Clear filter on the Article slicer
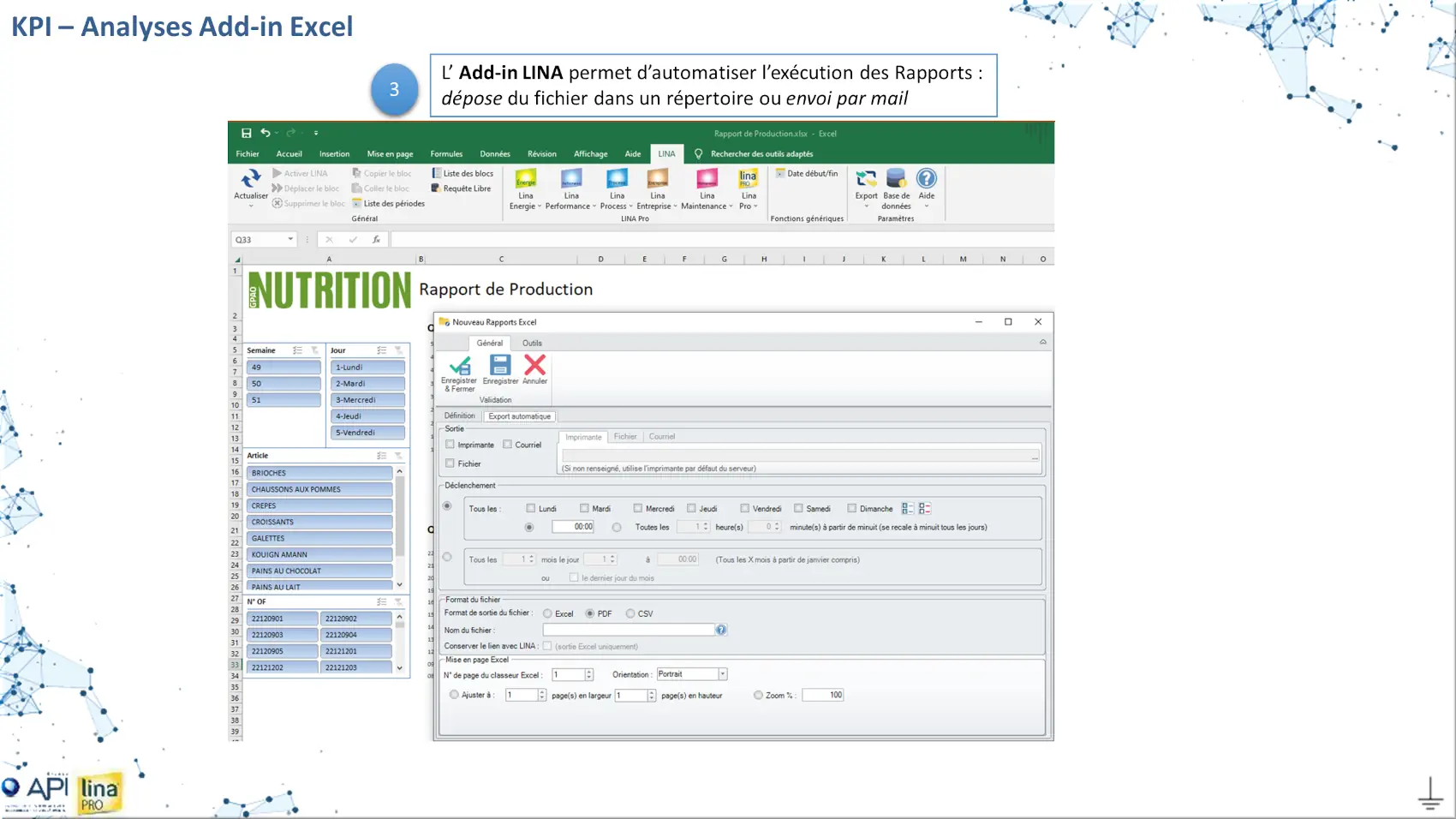This screenshot has height=819, width=1456. 398,456
